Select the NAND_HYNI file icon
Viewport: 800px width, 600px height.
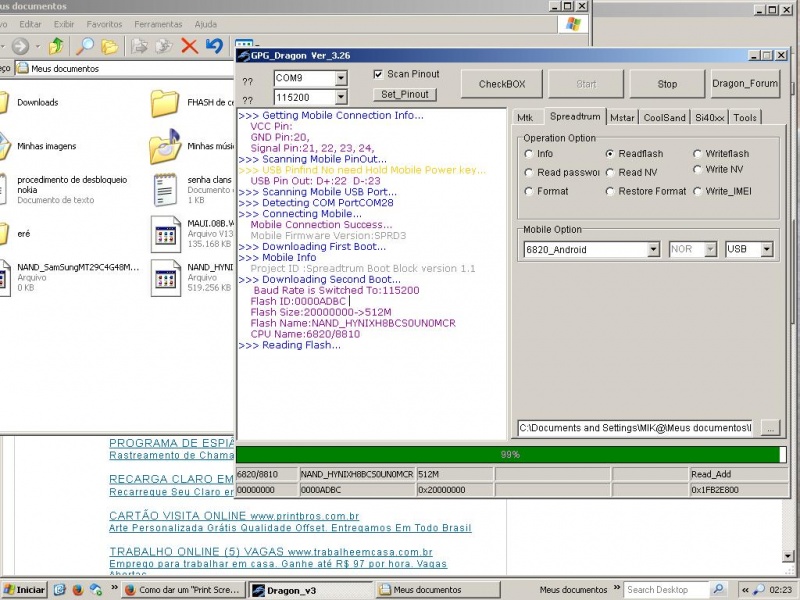coord(166,278)
